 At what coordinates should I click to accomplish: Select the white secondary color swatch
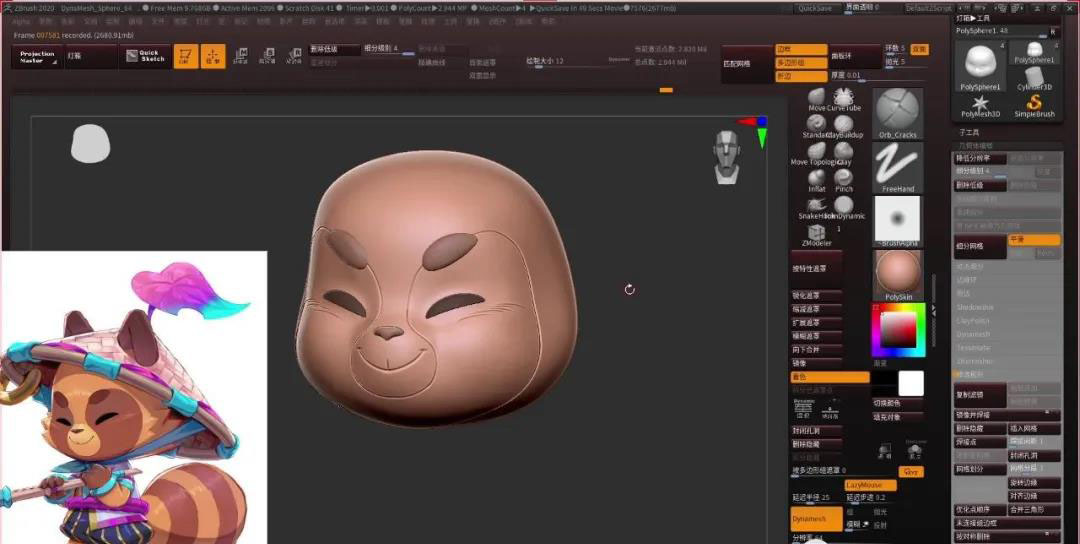click(911, 384)
